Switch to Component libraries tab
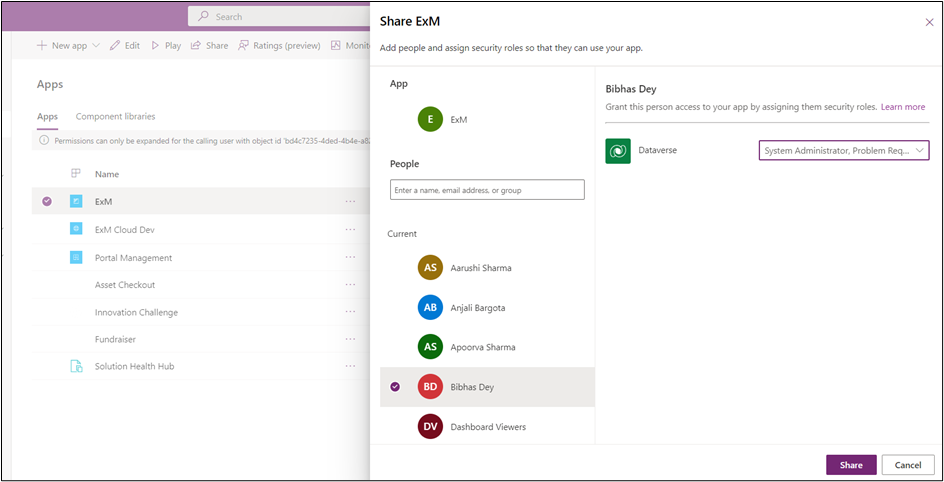The image size is (944, 482). 115,117
